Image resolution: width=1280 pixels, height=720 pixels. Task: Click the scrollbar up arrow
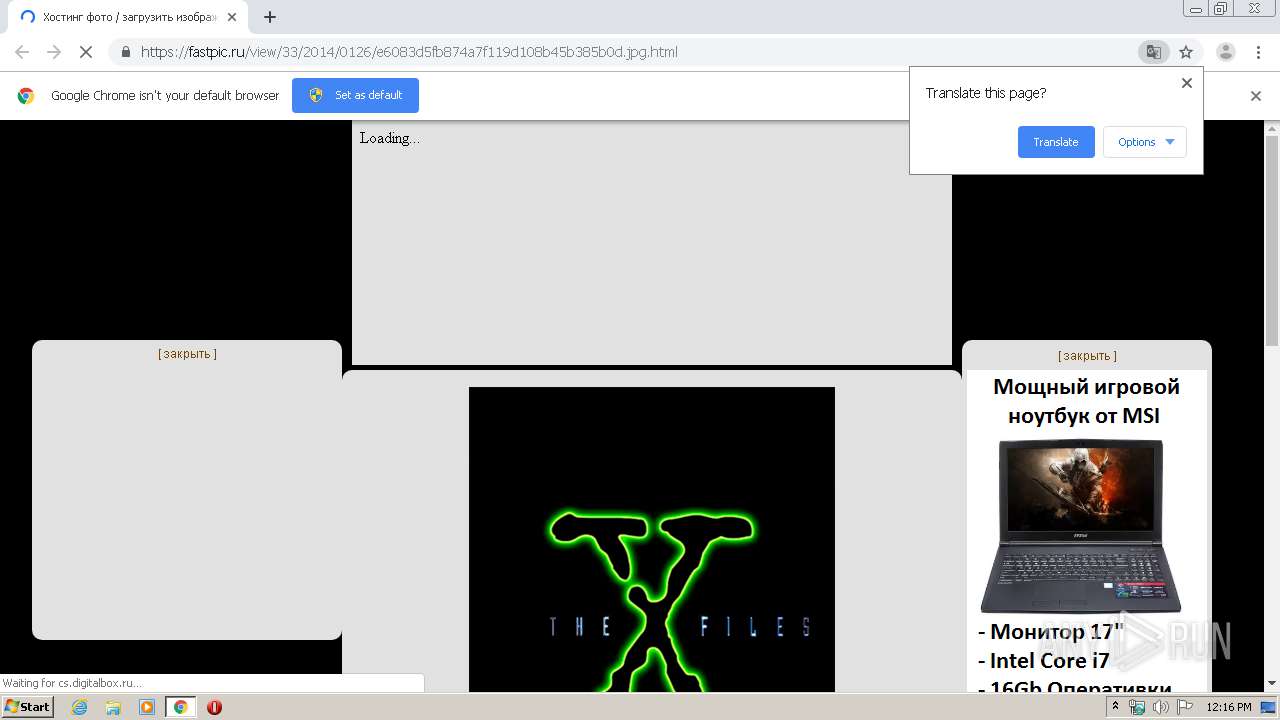click(x=1272, y=128)
